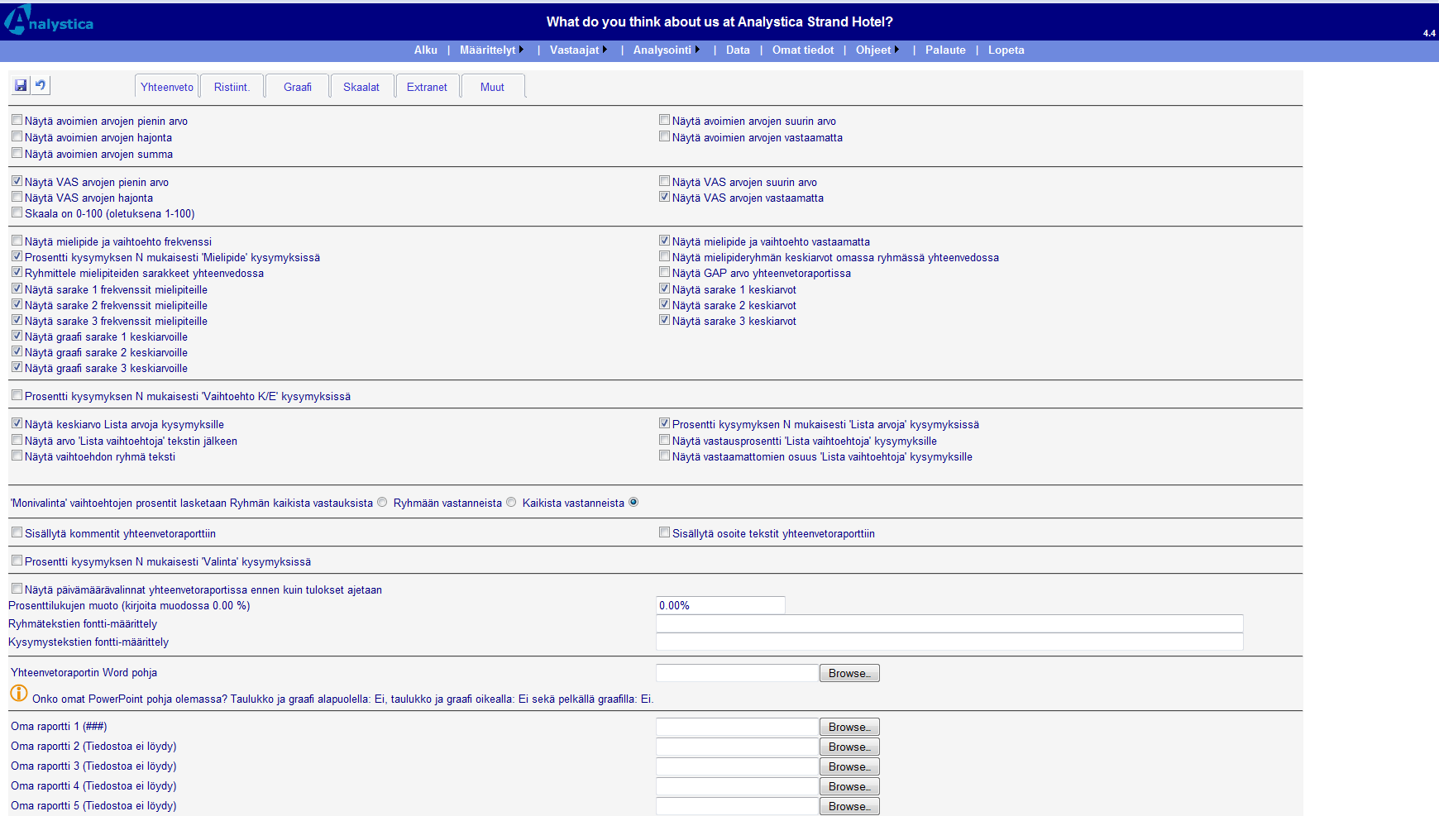The image size is (1439, 840).
Task: Switch to the Ristiint. tab
Action: (x=232, y=87)
